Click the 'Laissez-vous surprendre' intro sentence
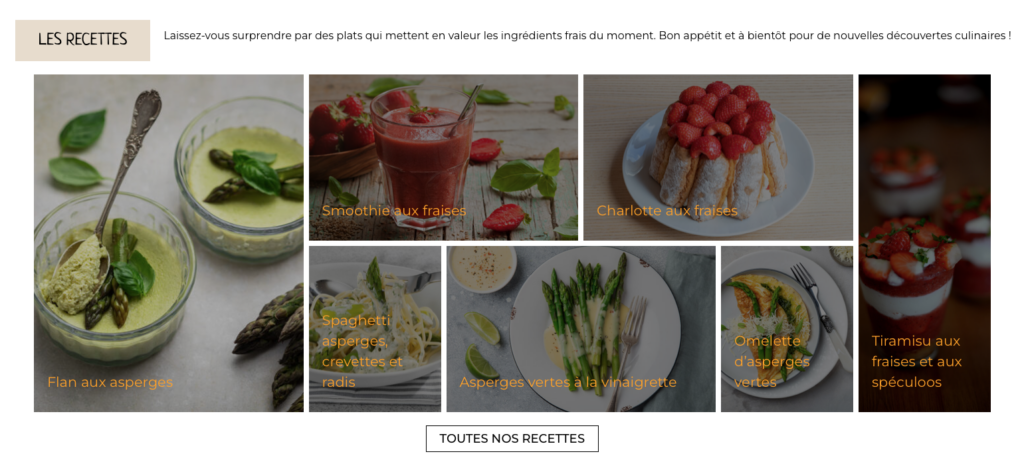 [409, 35]
